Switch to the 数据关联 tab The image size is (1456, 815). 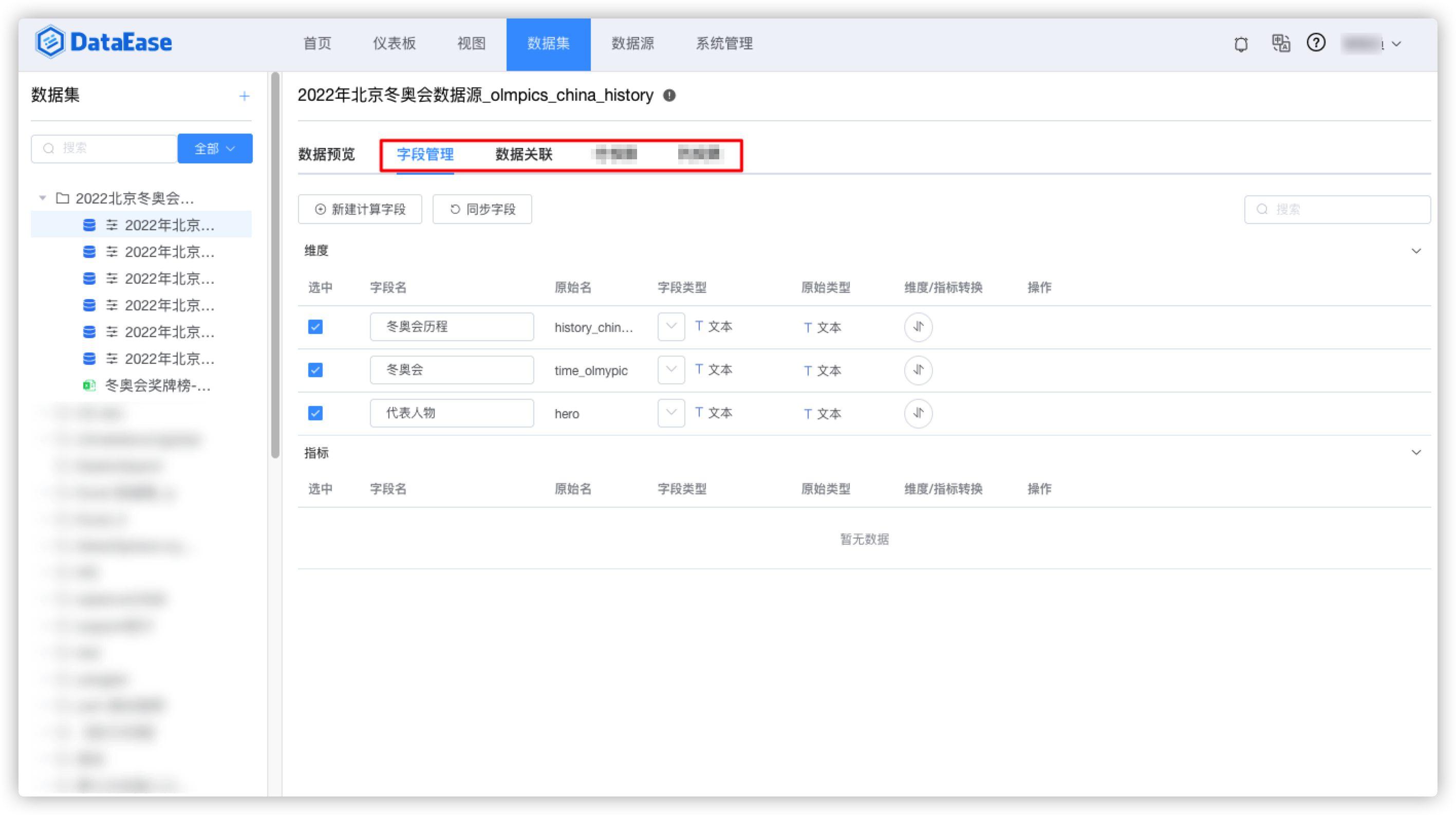pos(524,154)
